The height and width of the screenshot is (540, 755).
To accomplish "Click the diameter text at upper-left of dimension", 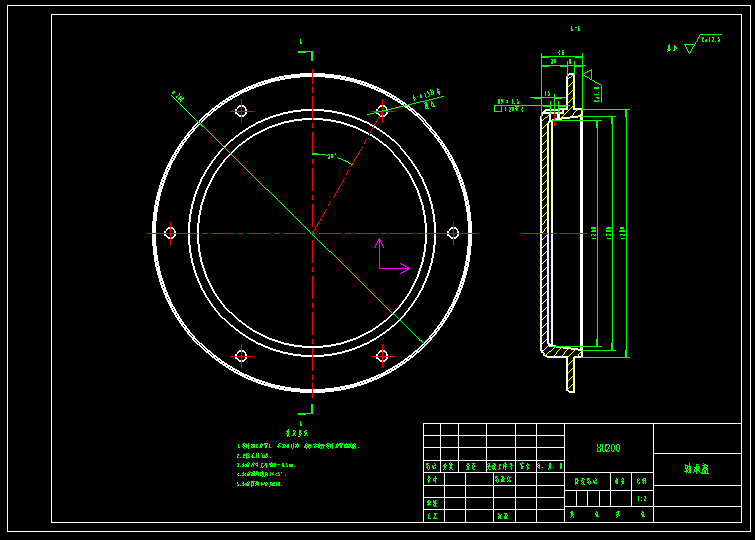I will click(178, 96).
